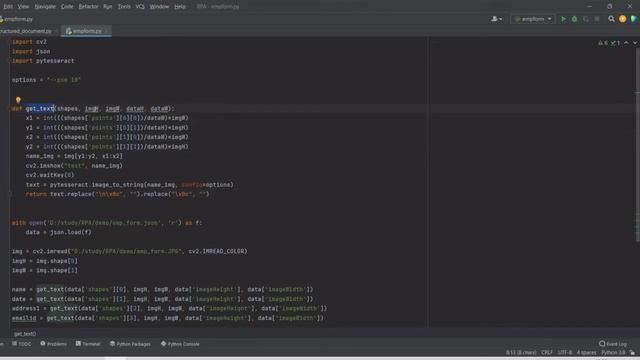640x360 pixels.
Task: Open the user account icon dropdown
Action: [496, 19]
